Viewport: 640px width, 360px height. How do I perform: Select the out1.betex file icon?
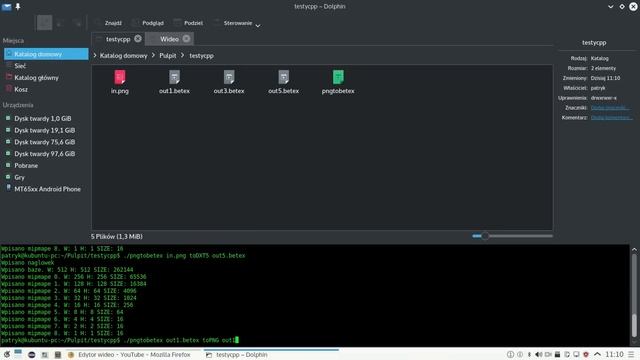(174, 77)
